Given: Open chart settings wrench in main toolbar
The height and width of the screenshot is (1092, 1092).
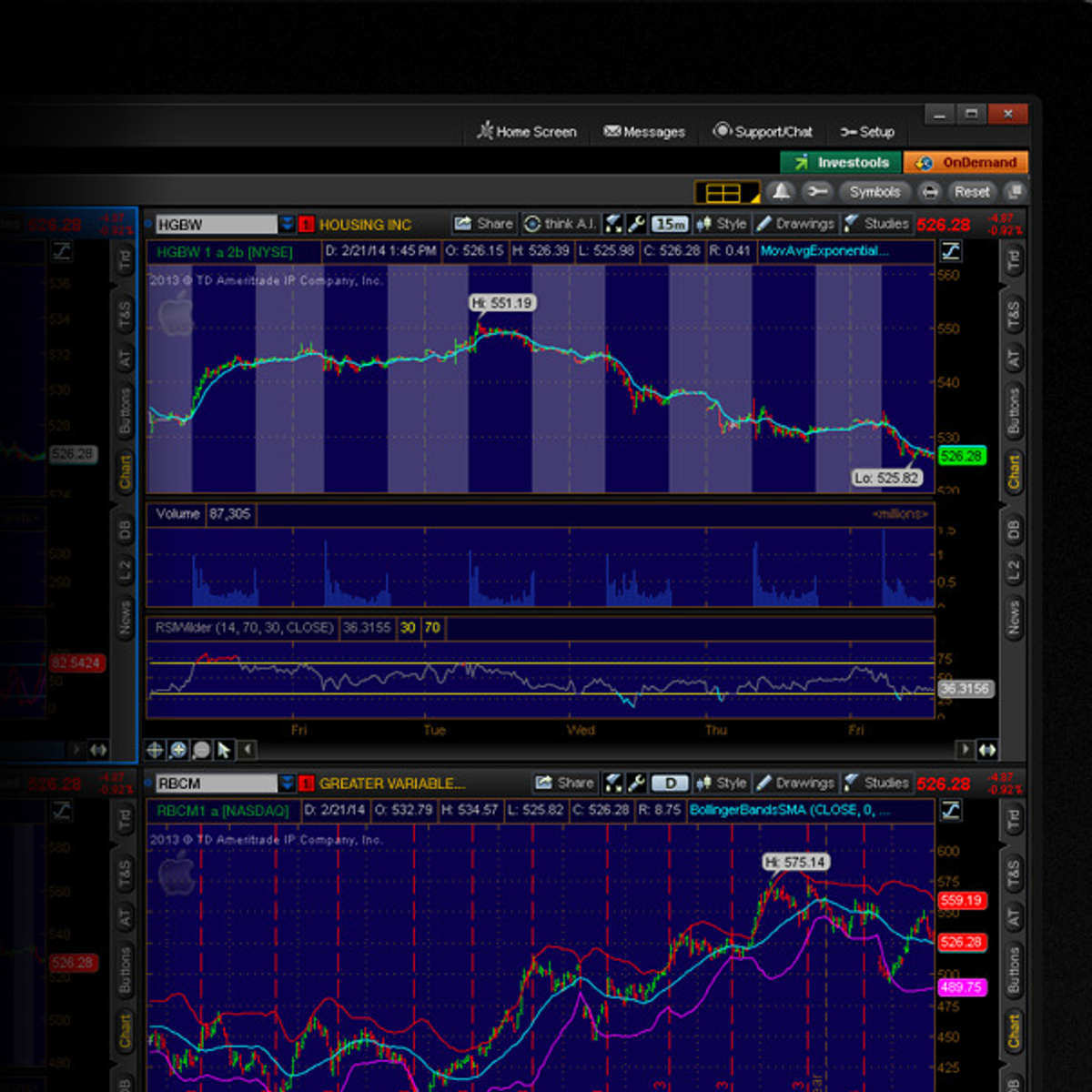Looking at the screenshot, I should [x=817, y=192].
